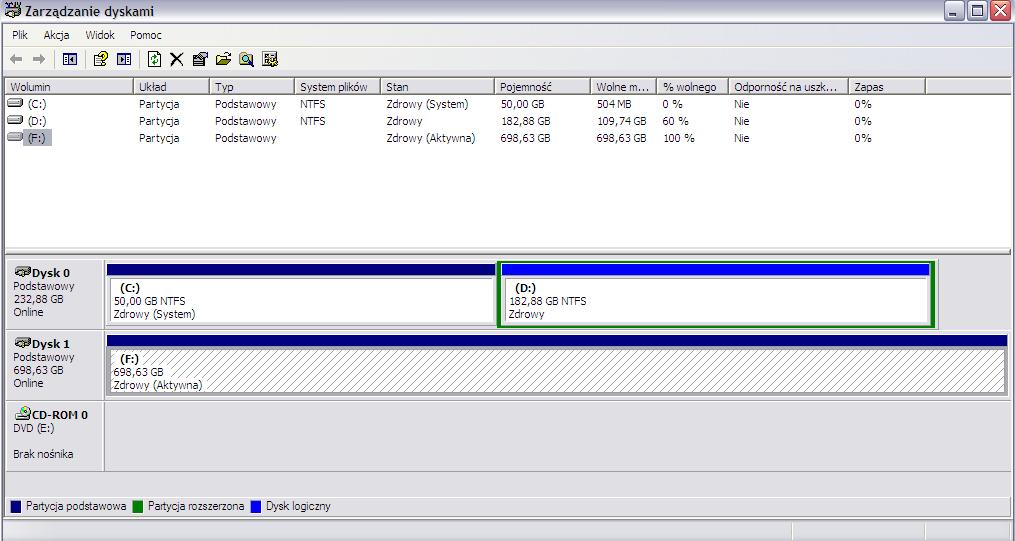Click the 'Zdrowy (System)' cell in list
The width and height of the screenshot is (1015, 541).
click(x=427, y=104)
